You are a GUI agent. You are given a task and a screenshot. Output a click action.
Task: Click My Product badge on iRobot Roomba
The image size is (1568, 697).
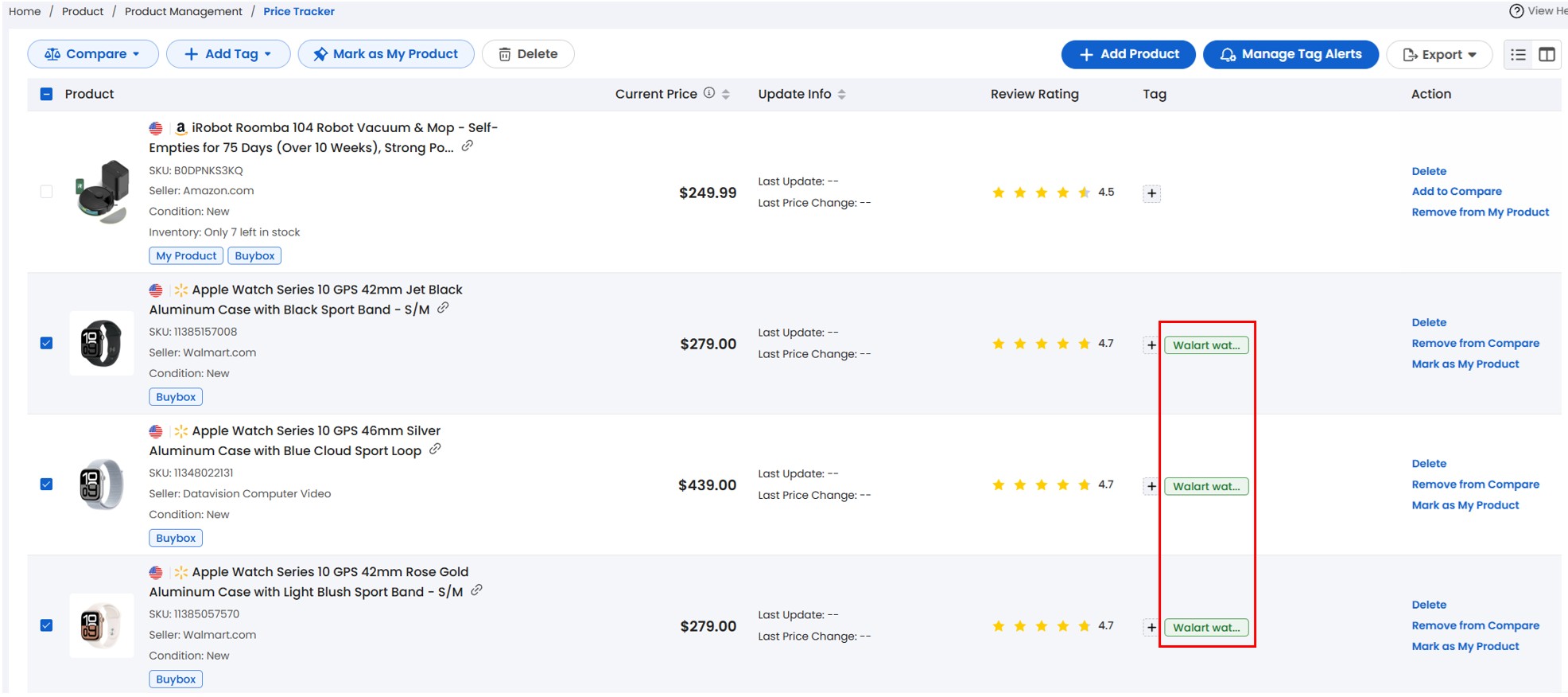186,256
